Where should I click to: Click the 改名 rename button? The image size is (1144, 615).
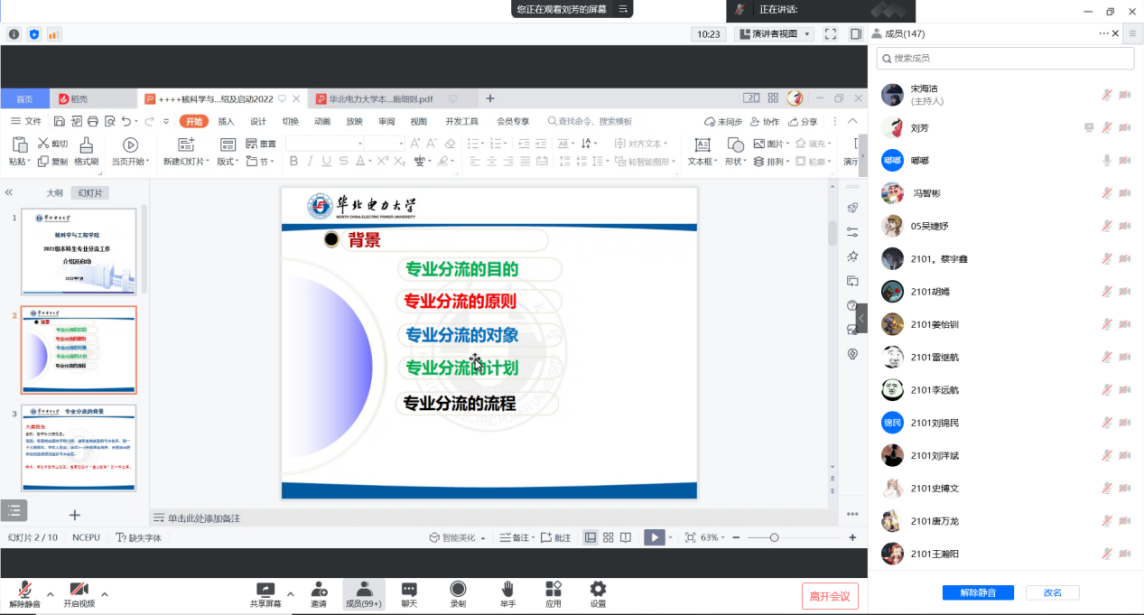point(1052,592)
